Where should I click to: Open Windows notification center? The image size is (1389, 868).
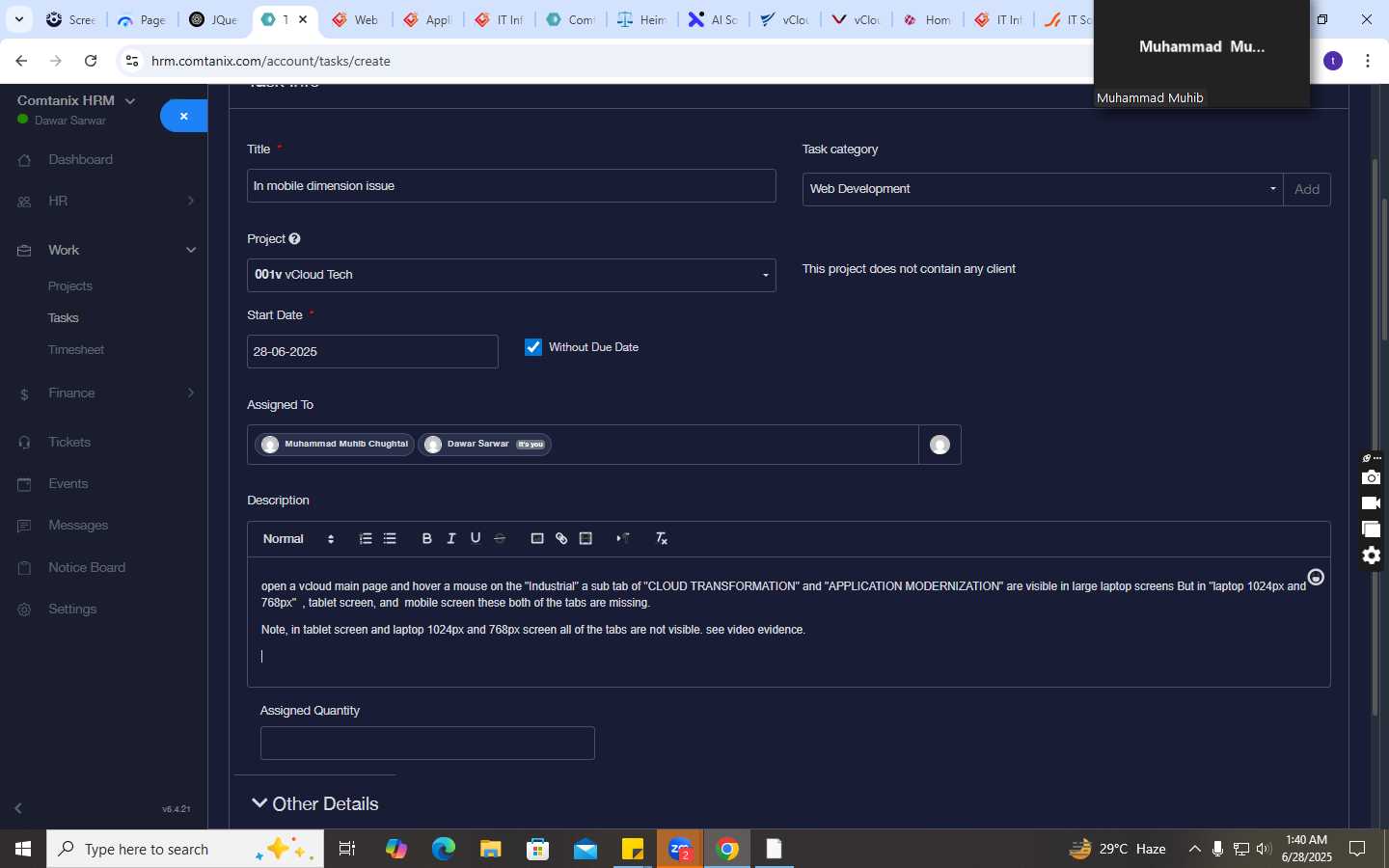(1357, 849)
